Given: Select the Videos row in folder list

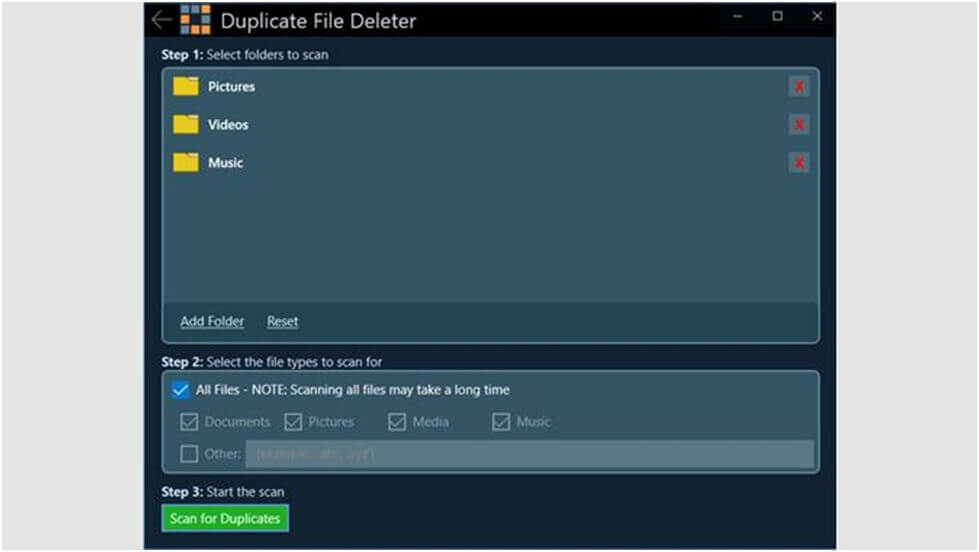Looking at the screenshot, I should (480, 125).
